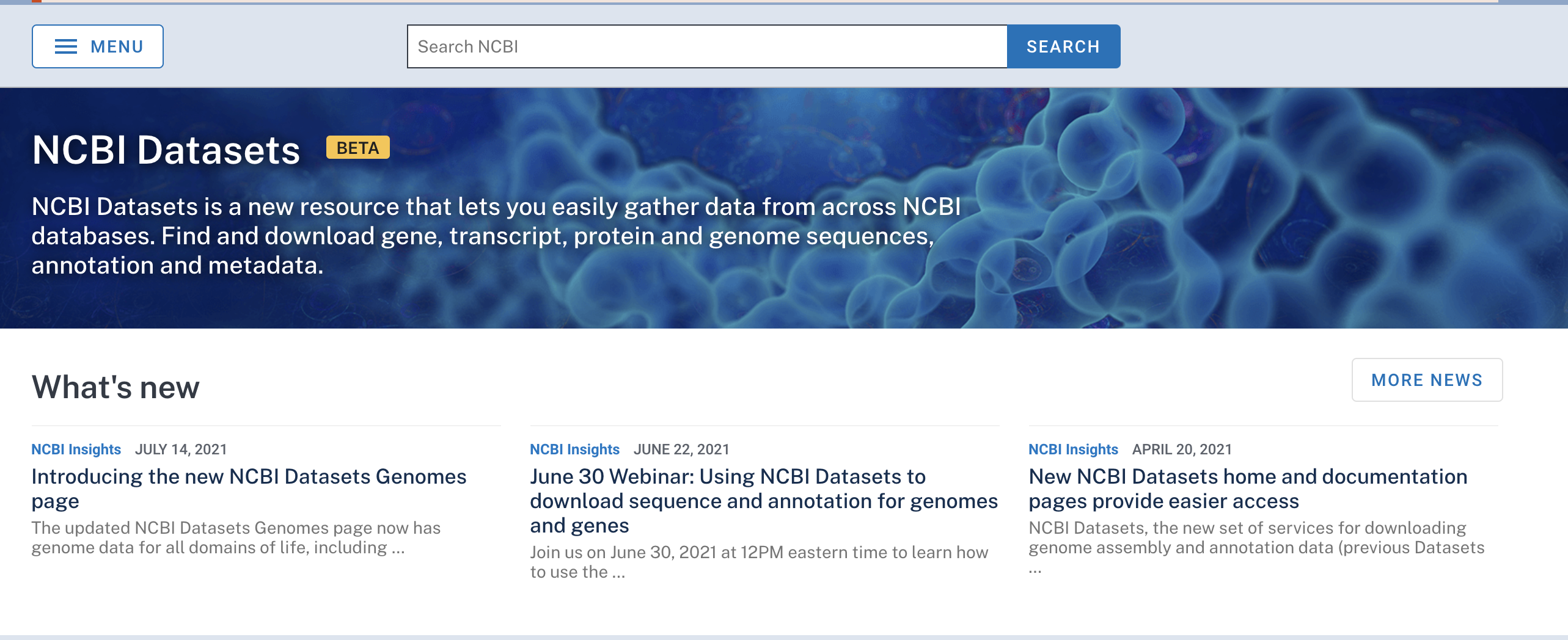The width and height of the screenshot is (1568, 640).
Task: Open the NCBI Datasets Genomes page article
Action: [249, 489]
